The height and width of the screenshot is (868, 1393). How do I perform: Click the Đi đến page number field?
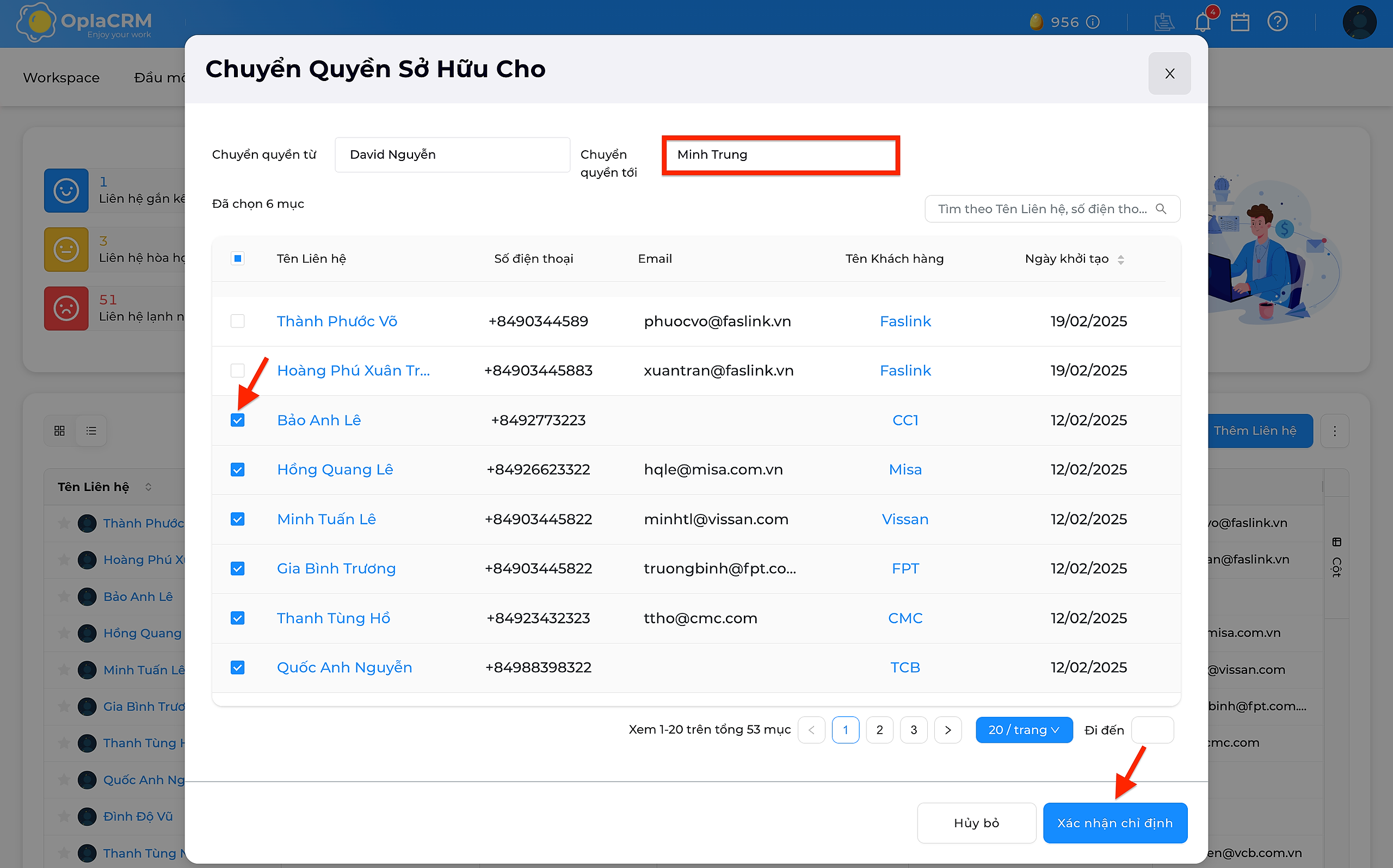point(1152,730)
